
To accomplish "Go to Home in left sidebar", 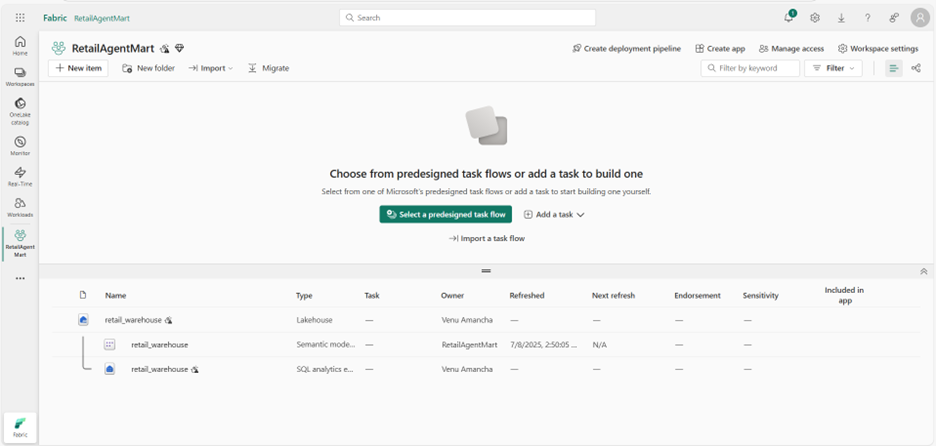I will [x=20, y=46].
